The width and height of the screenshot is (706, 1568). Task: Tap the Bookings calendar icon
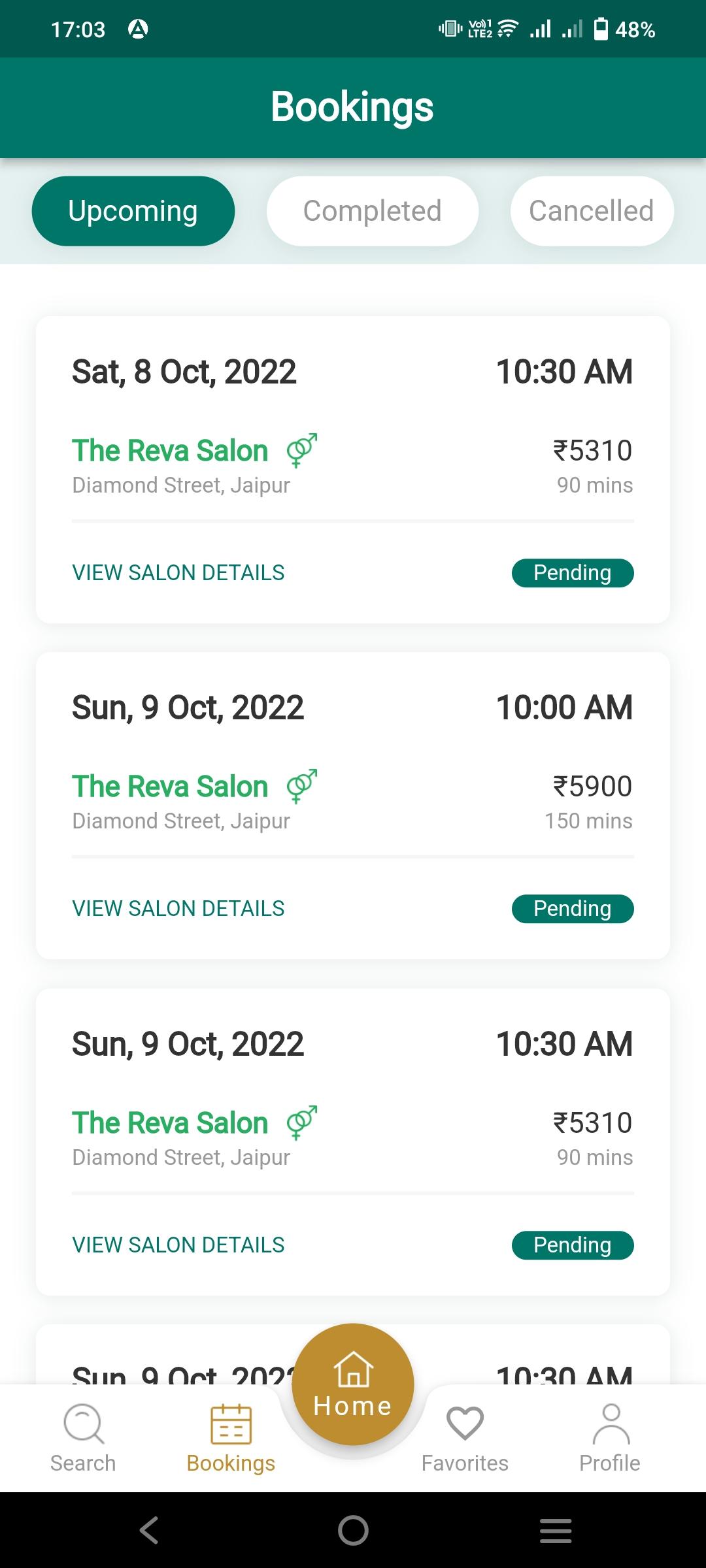[231, 1424]
